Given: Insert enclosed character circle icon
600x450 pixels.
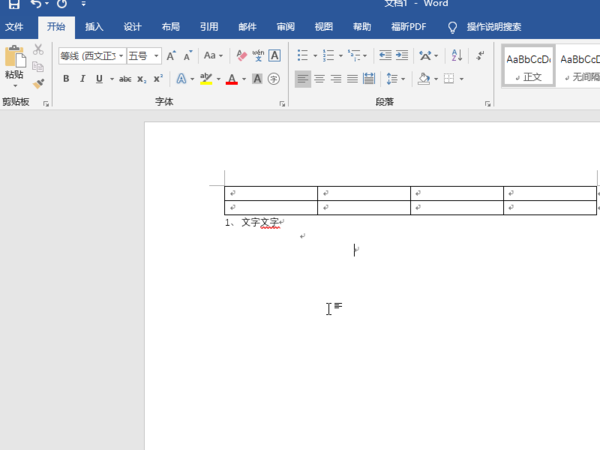Looking at the screenshot, I should point(274,79).
